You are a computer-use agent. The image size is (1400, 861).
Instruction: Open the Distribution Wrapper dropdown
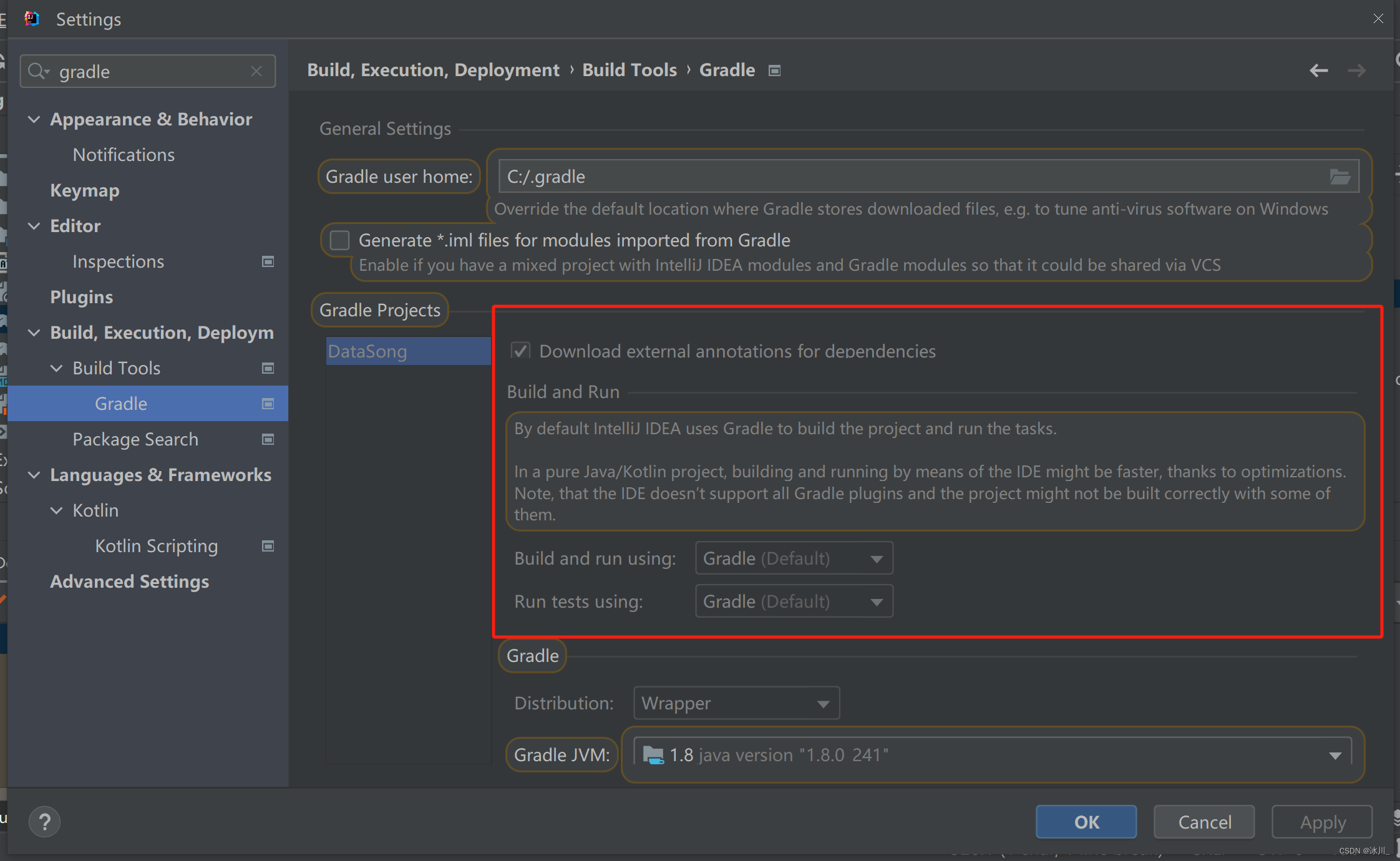coord(736,703)
